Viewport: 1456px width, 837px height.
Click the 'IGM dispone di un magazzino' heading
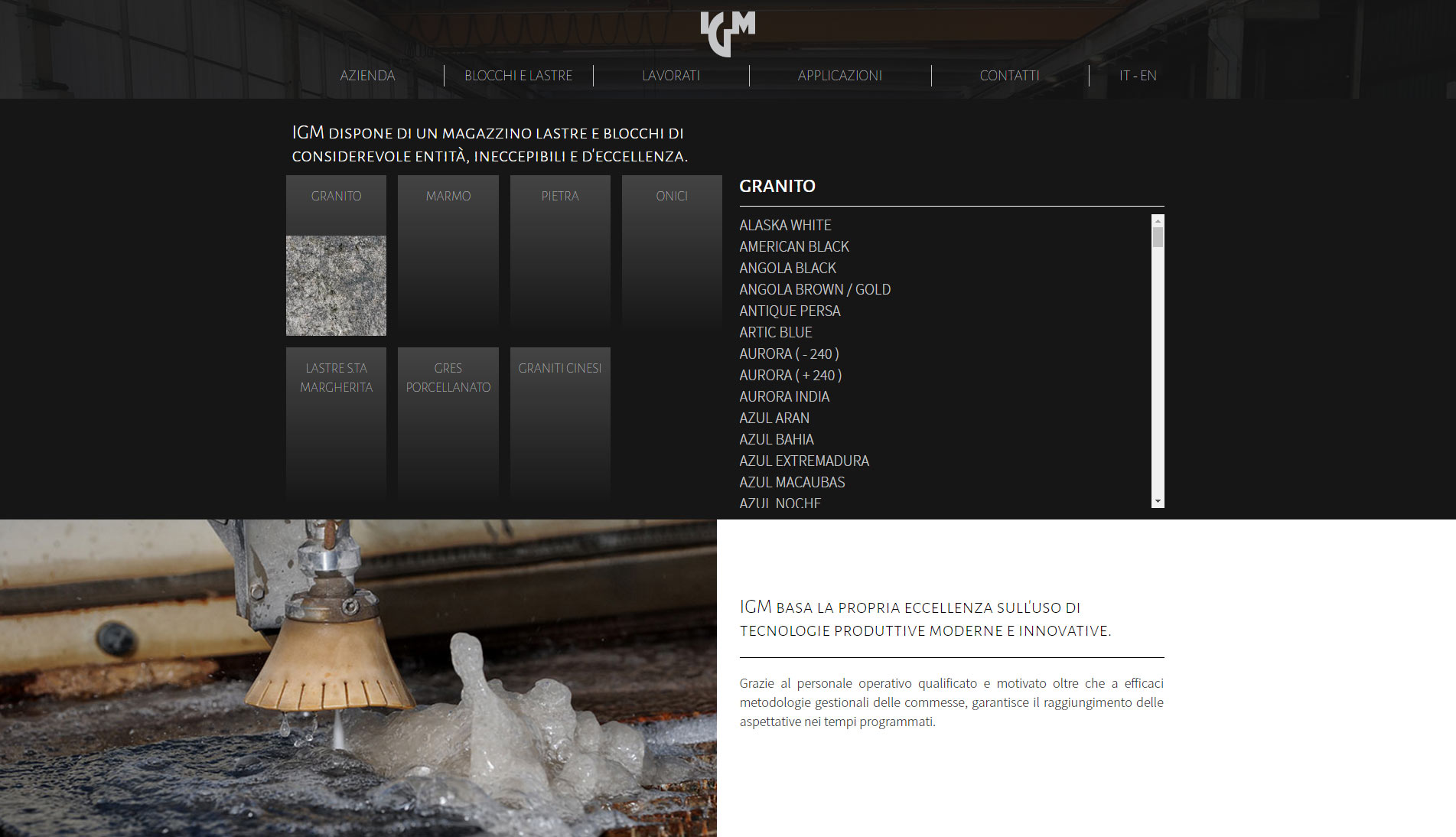pyautogui.click(x=490, y=144)
